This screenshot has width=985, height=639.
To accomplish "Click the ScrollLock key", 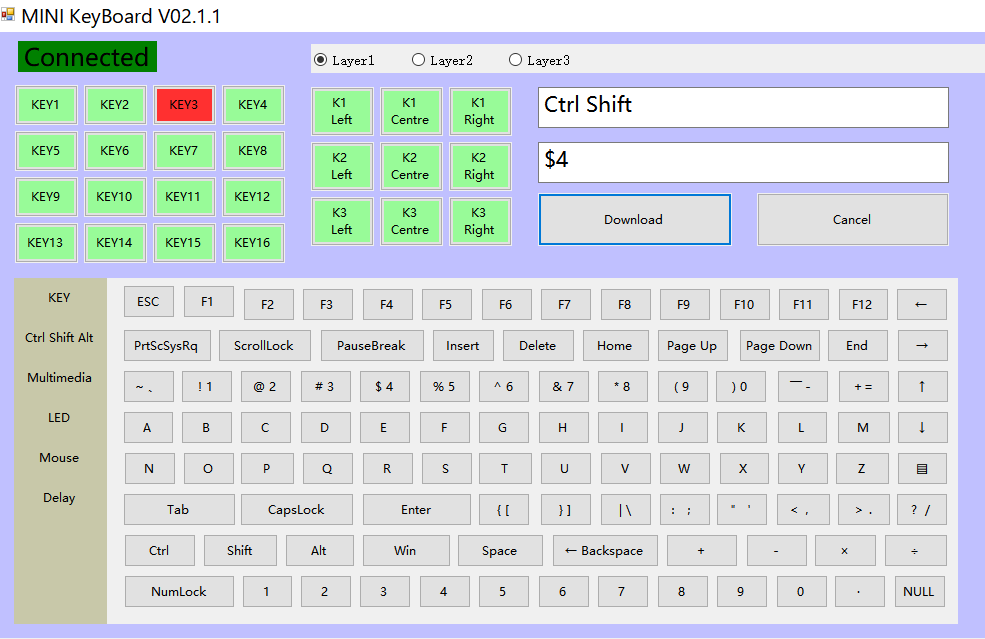I will click(x=264, y=346).
